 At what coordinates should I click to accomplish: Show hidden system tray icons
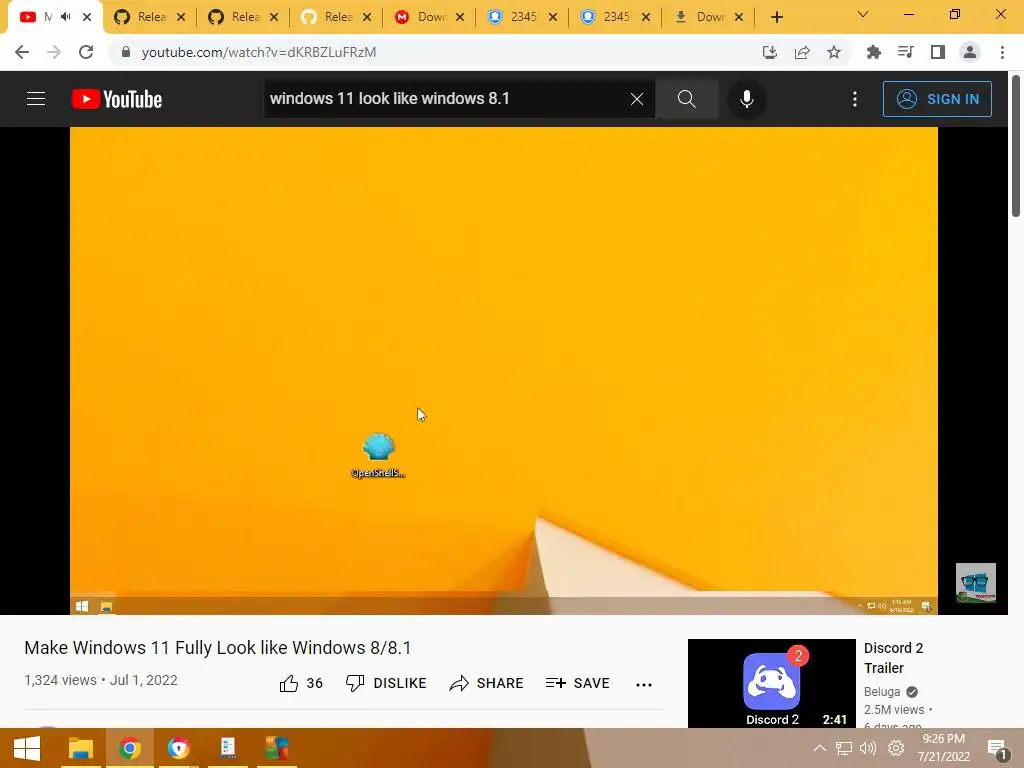[820, 748]
